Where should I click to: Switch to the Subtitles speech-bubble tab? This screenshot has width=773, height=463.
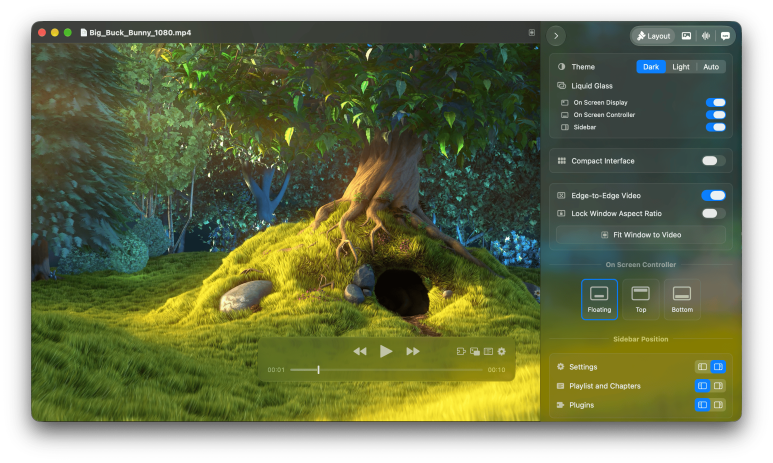click(725, 36)
